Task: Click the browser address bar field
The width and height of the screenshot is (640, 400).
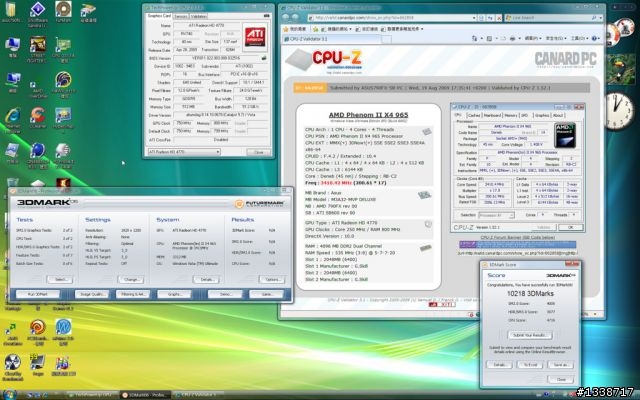Action: click(x=390, y=18)
